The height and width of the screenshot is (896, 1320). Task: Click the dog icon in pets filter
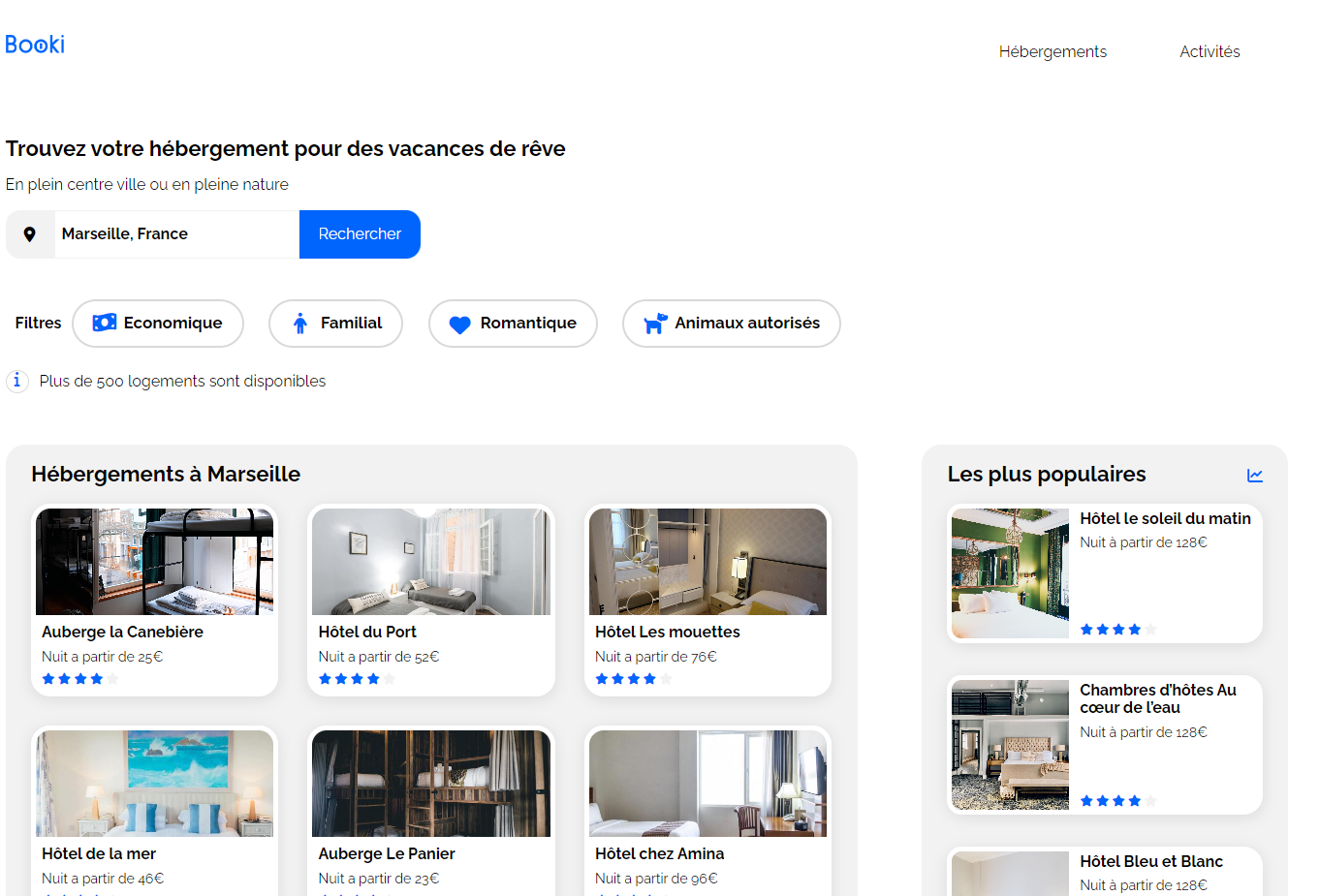click(655, 324)
